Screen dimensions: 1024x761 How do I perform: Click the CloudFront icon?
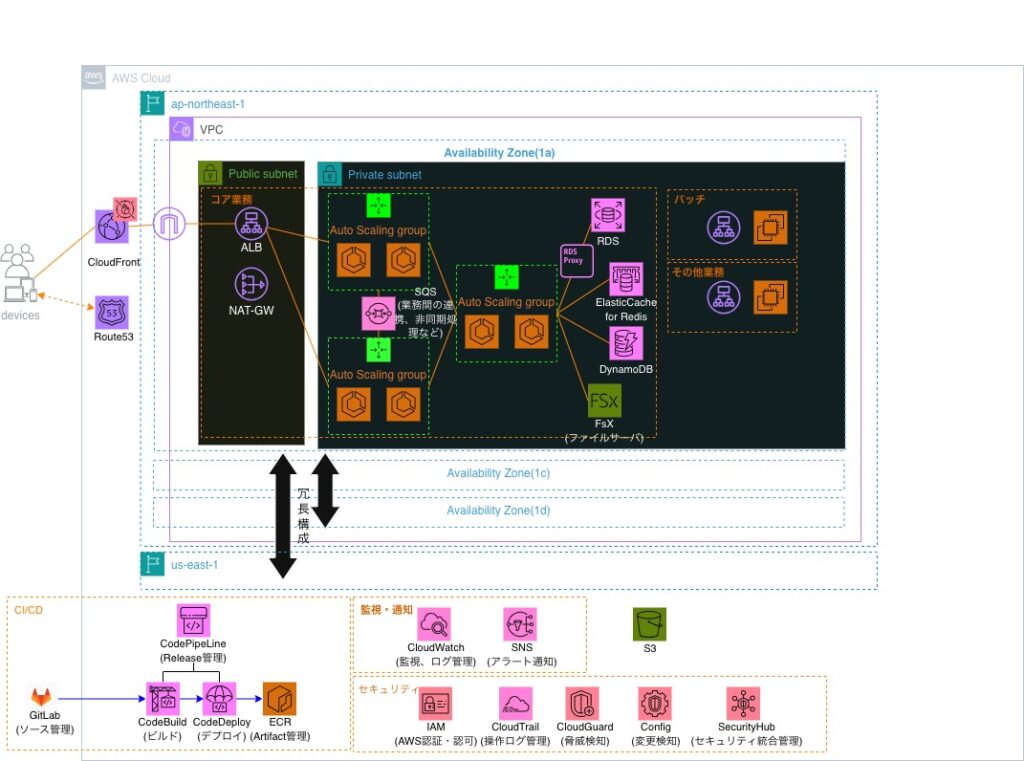point(111,227)
